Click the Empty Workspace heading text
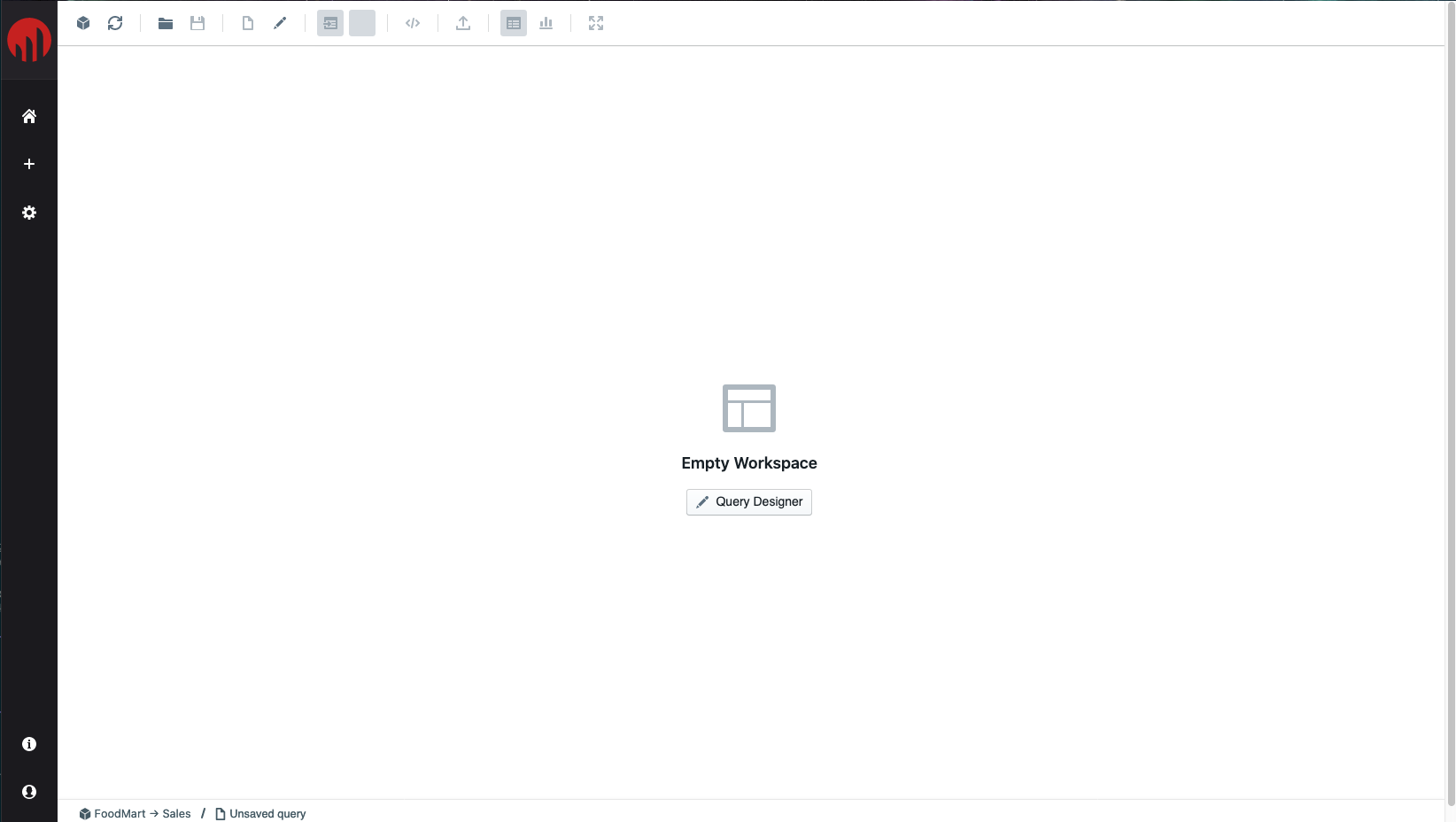 pos(749,463)
